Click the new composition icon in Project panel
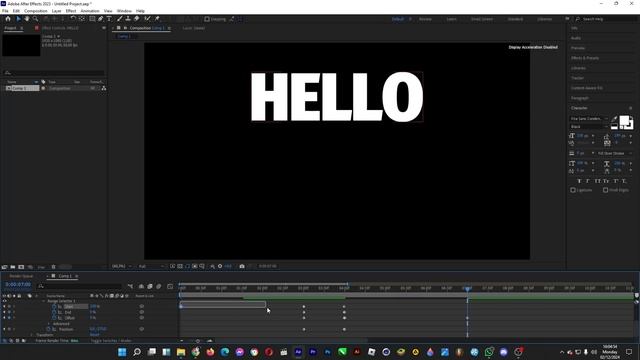The image size is (640, 360). coord(21,267)
